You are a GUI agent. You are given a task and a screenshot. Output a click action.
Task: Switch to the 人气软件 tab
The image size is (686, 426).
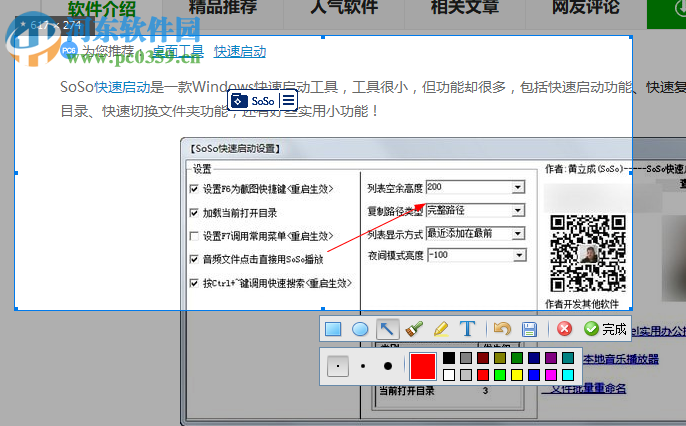344,7
